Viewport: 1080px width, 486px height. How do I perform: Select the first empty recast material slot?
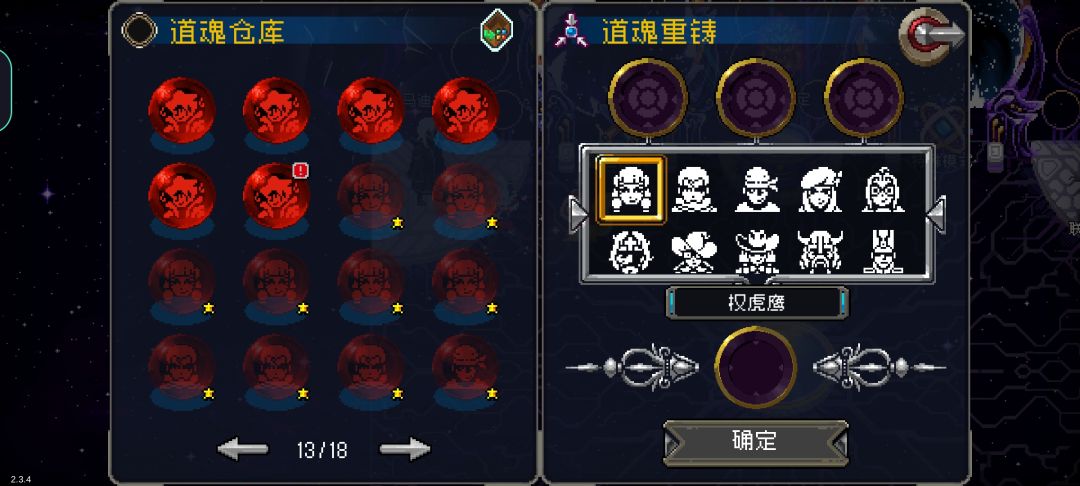647,97
